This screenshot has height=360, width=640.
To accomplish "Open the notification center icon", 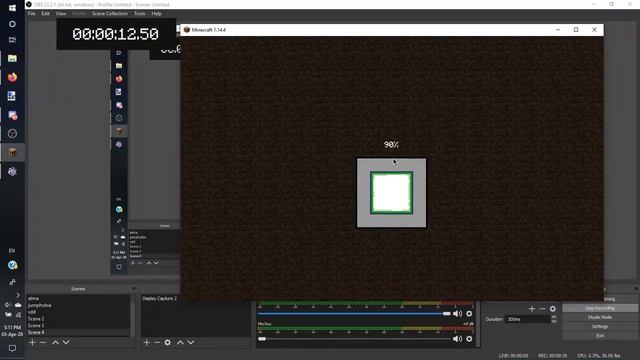I will point(12,349).
